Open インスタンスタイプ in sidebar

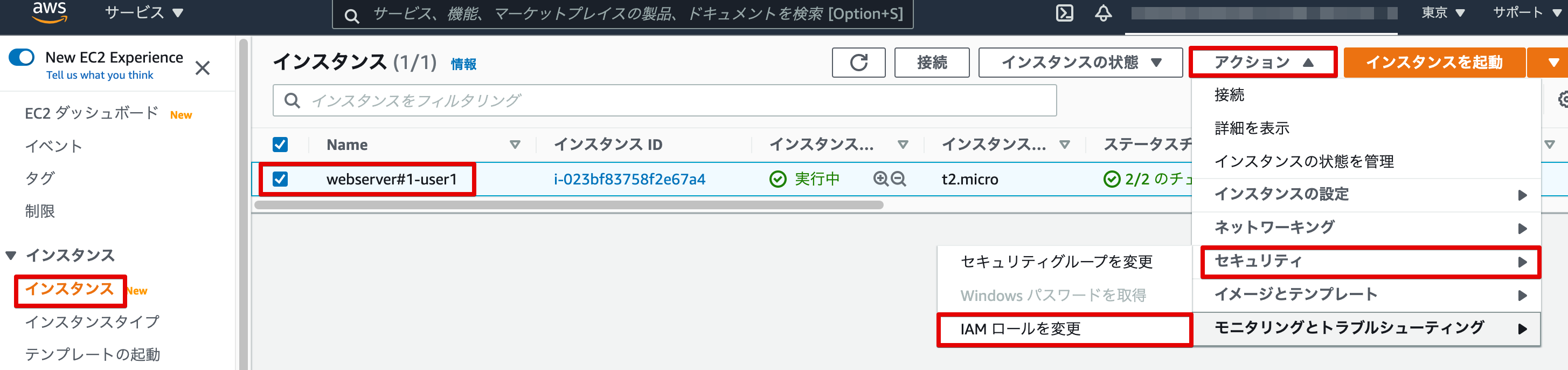coord(93,322)
